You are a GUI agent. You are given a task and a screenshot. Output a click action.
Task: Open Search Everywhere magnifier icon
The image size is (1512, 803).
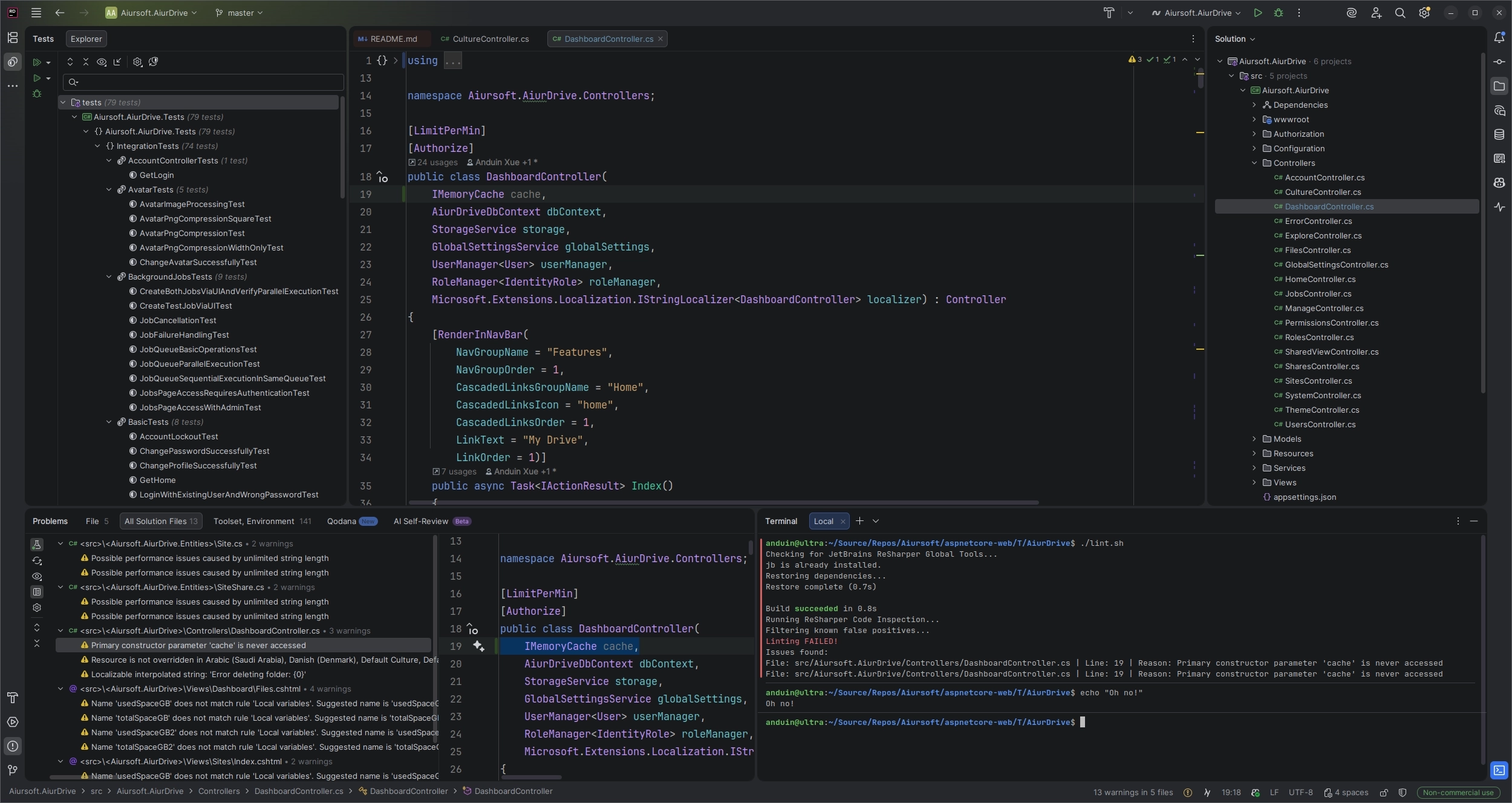point(1400,13)
